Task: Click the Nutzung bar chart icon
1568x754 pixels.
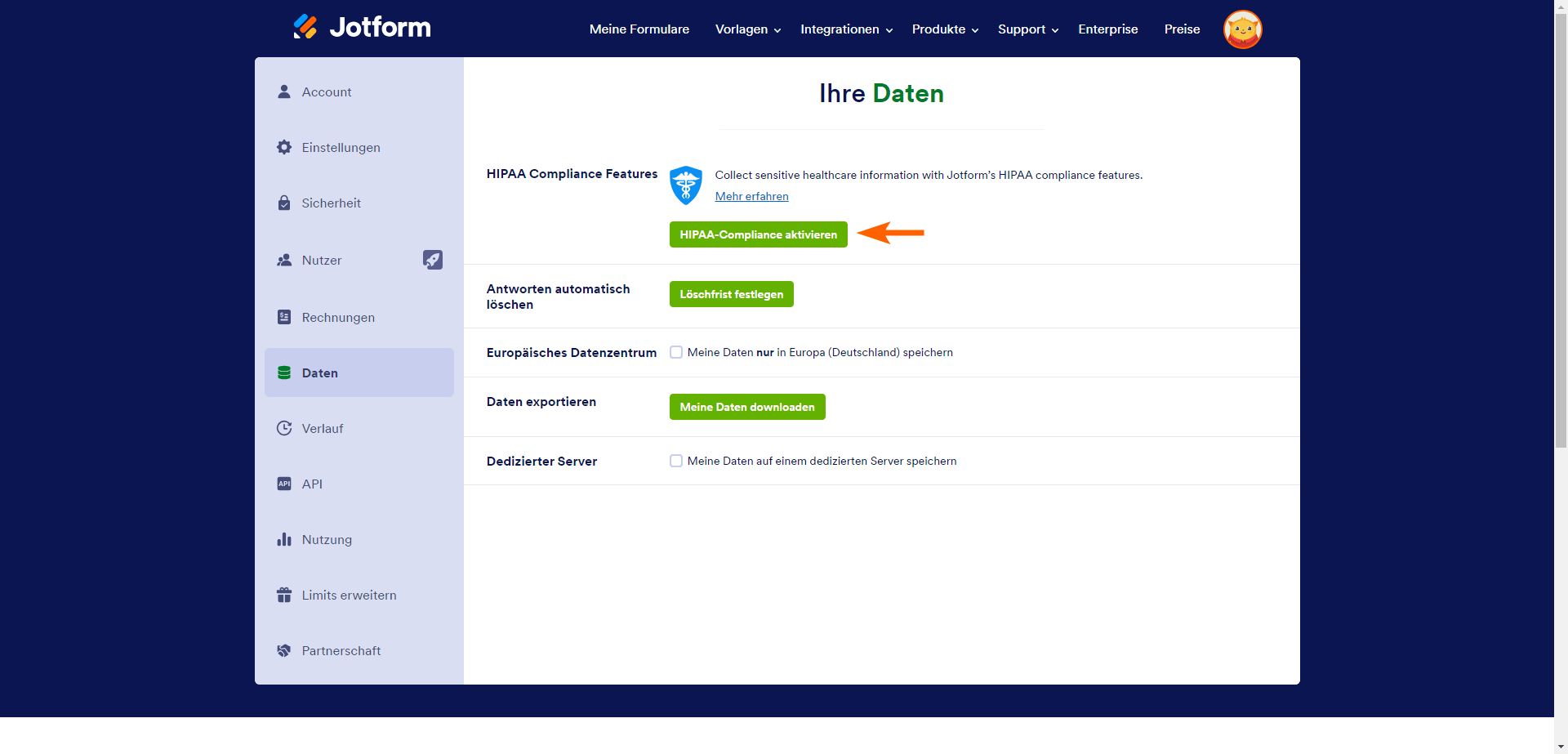Action: tap(284, 539)
